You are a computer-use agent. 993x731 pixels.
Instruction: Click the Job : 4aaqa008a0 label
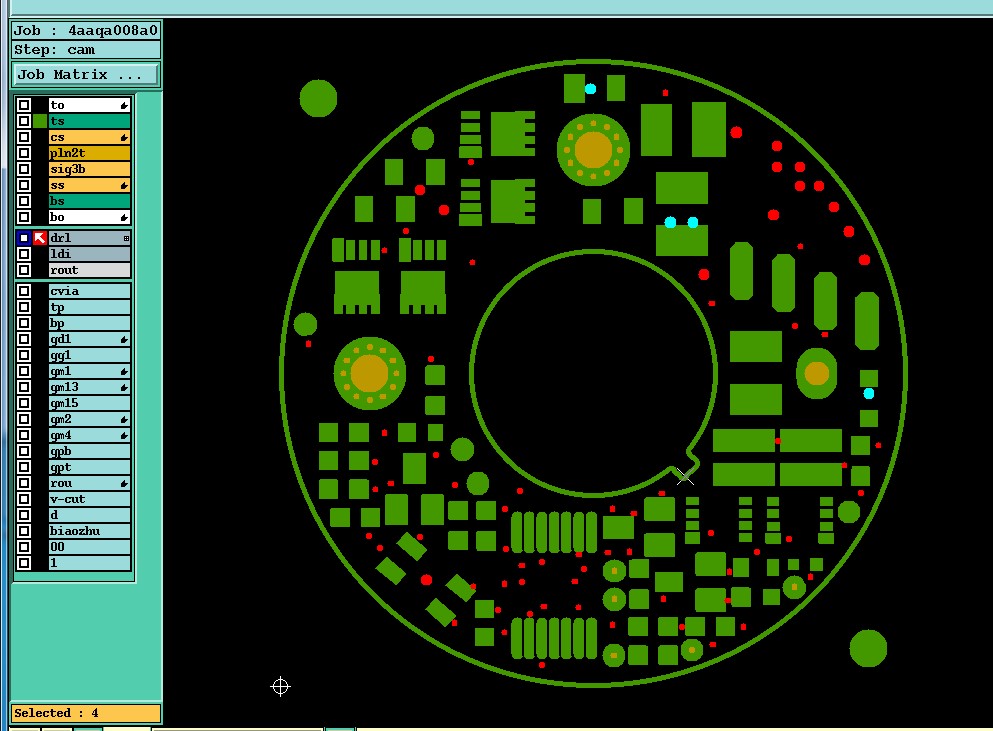point(85,30)
